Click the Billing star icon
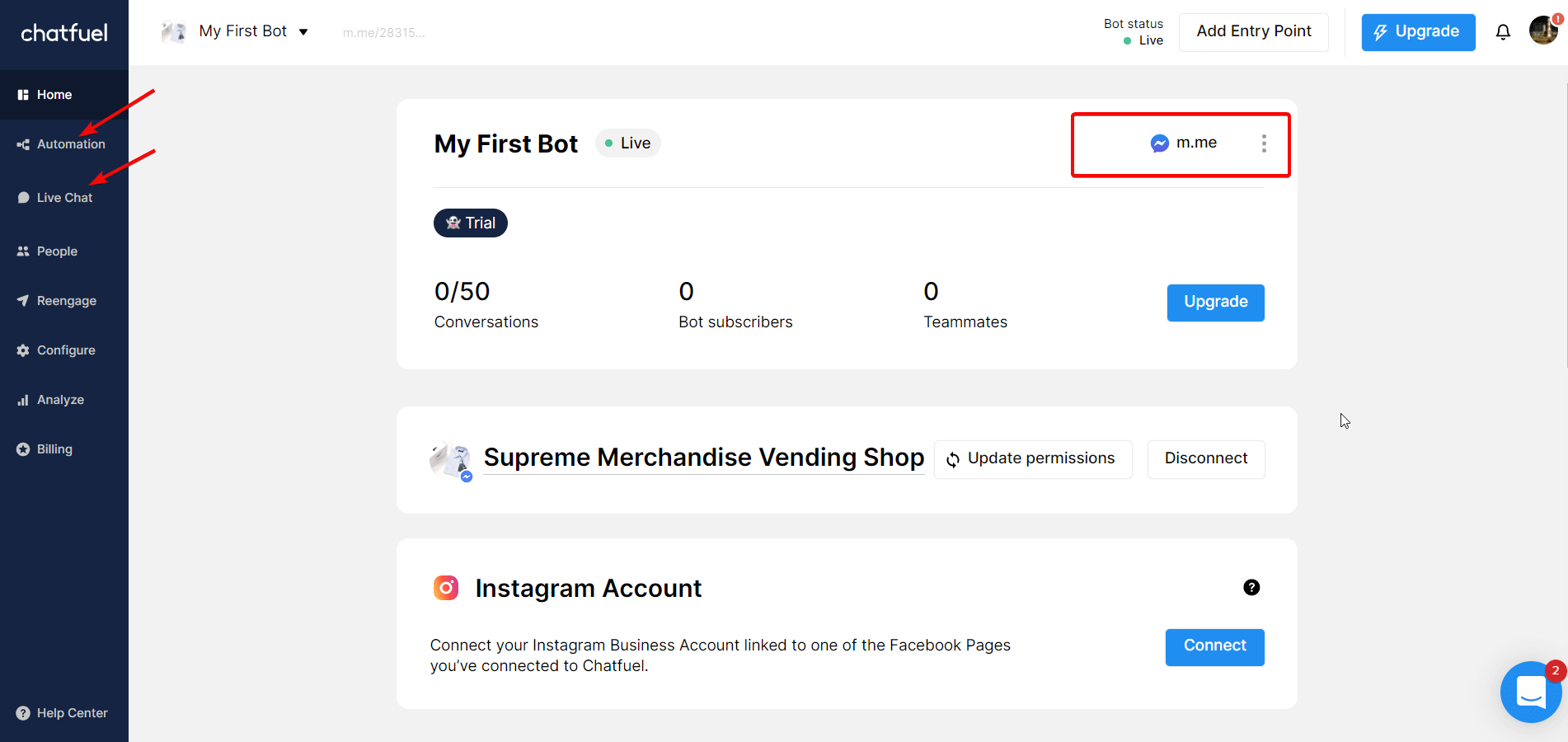 [23, 449]
